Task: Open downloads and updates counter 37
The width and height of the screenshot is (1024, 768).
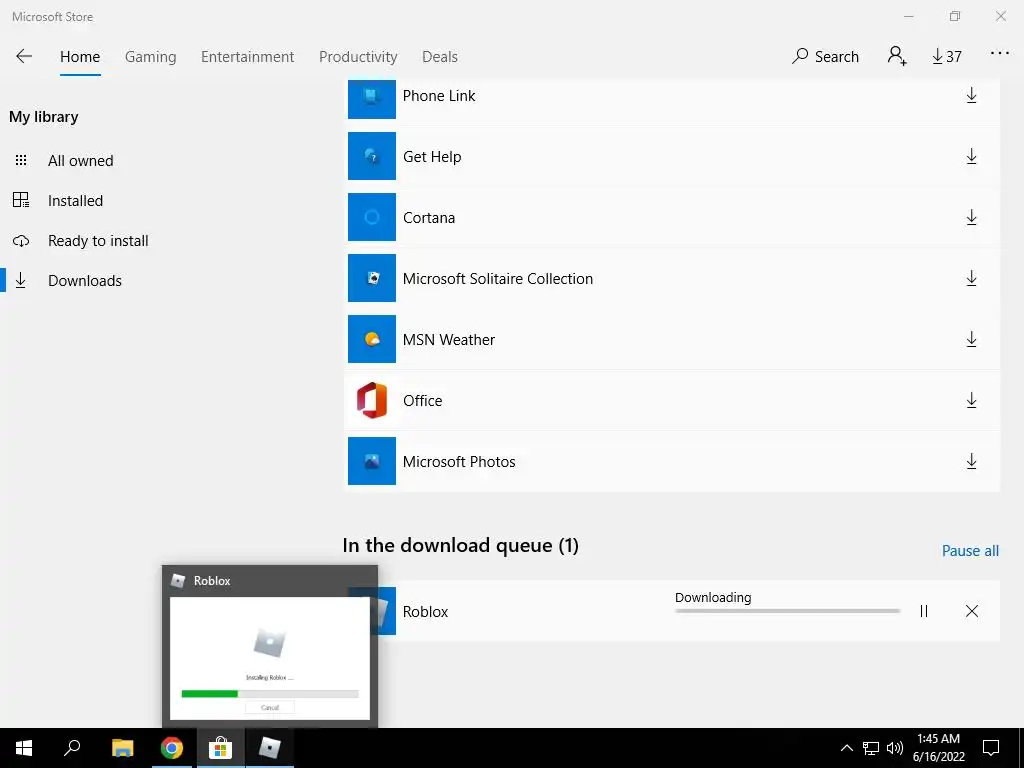Action: (946, 57)
